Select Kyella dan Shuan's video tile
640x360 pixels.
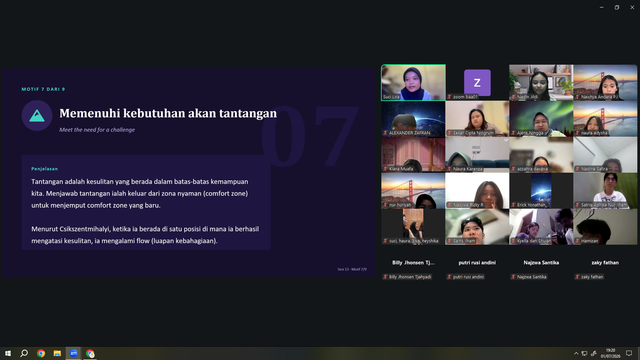point(541,227)
